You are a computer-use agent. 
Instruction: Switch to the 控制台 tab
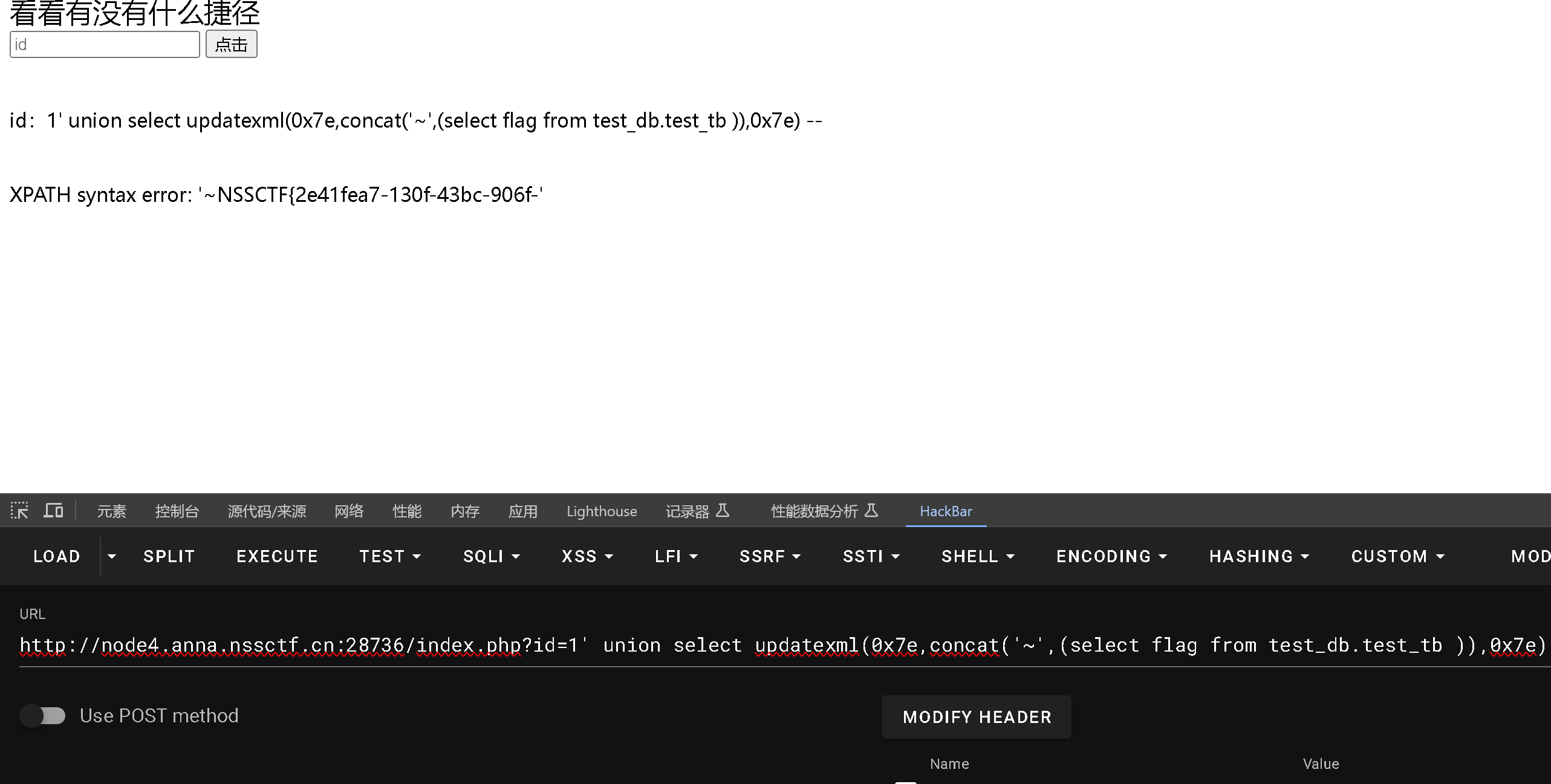click(x=177, y=511)
